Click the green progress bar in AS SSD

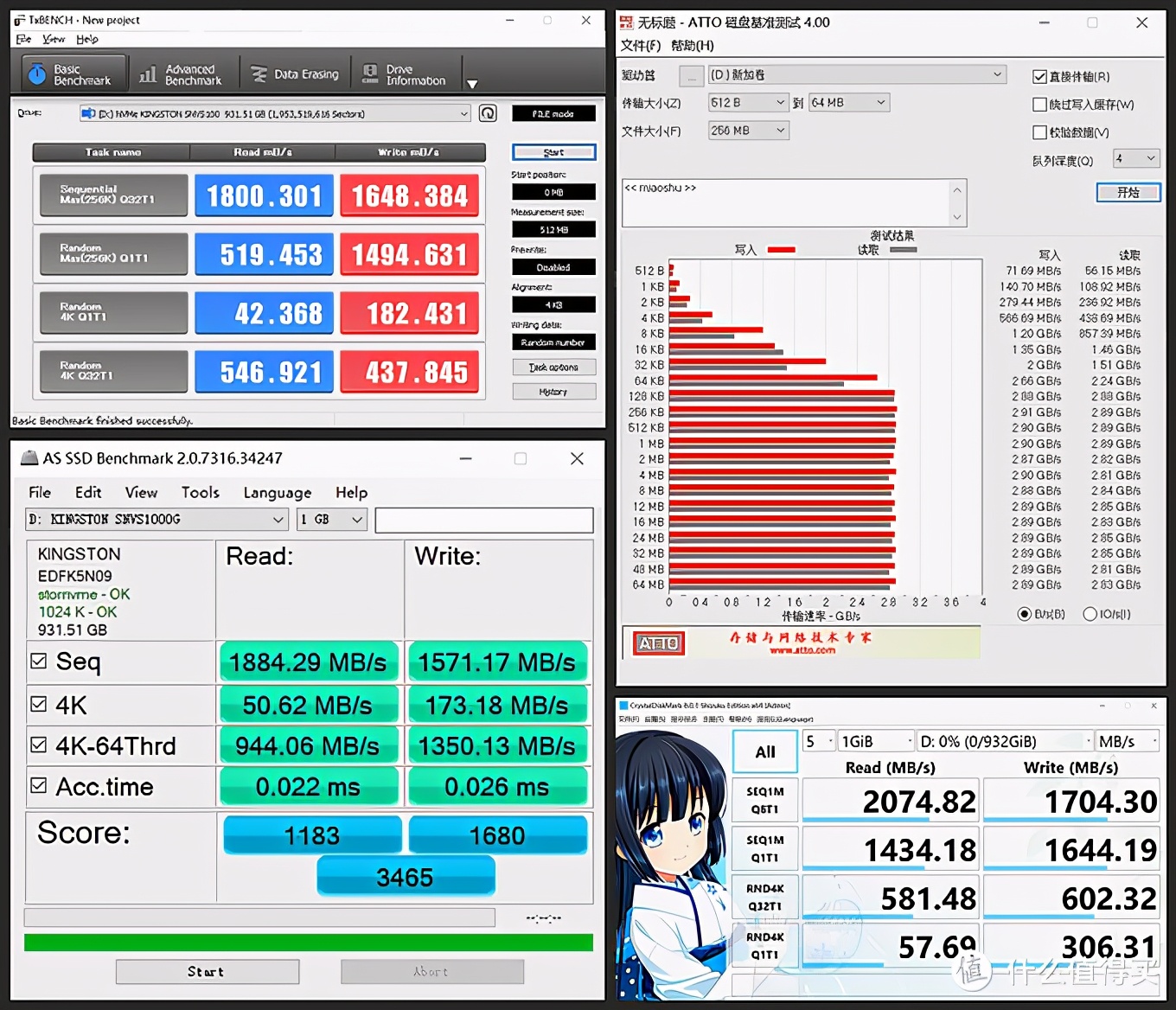point(309,943)
